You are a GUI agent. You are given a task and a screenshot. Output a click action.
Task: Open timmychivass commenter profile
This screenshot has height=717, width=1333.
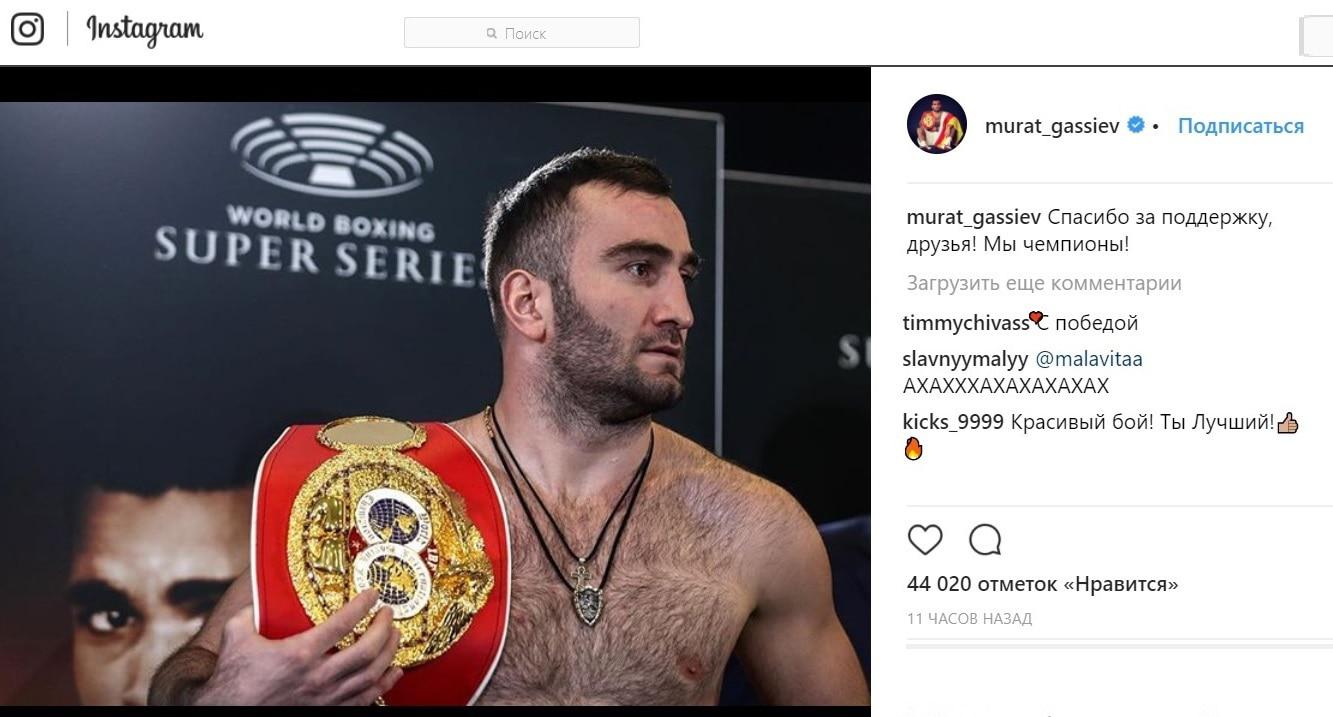pos(966,323)
